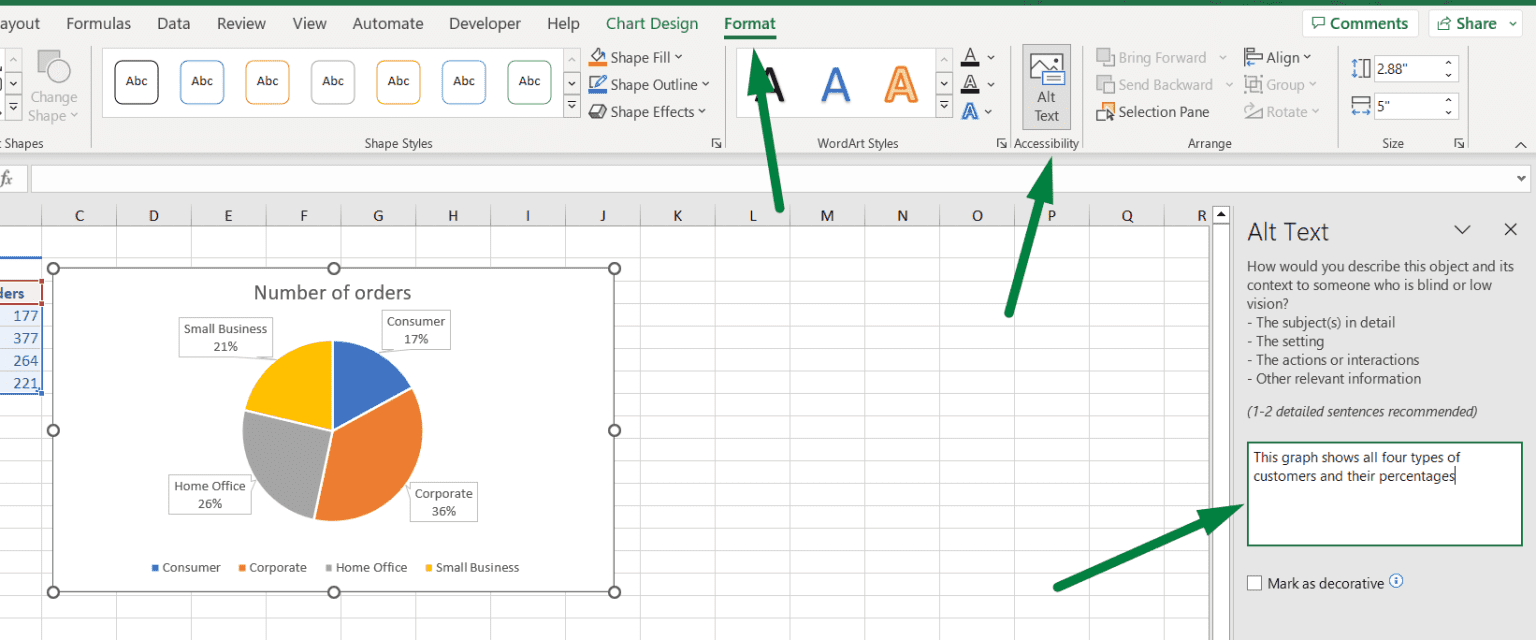Click inside the alt text description box
This screenshot has height=640, width=1536.
pos(1383,493)
